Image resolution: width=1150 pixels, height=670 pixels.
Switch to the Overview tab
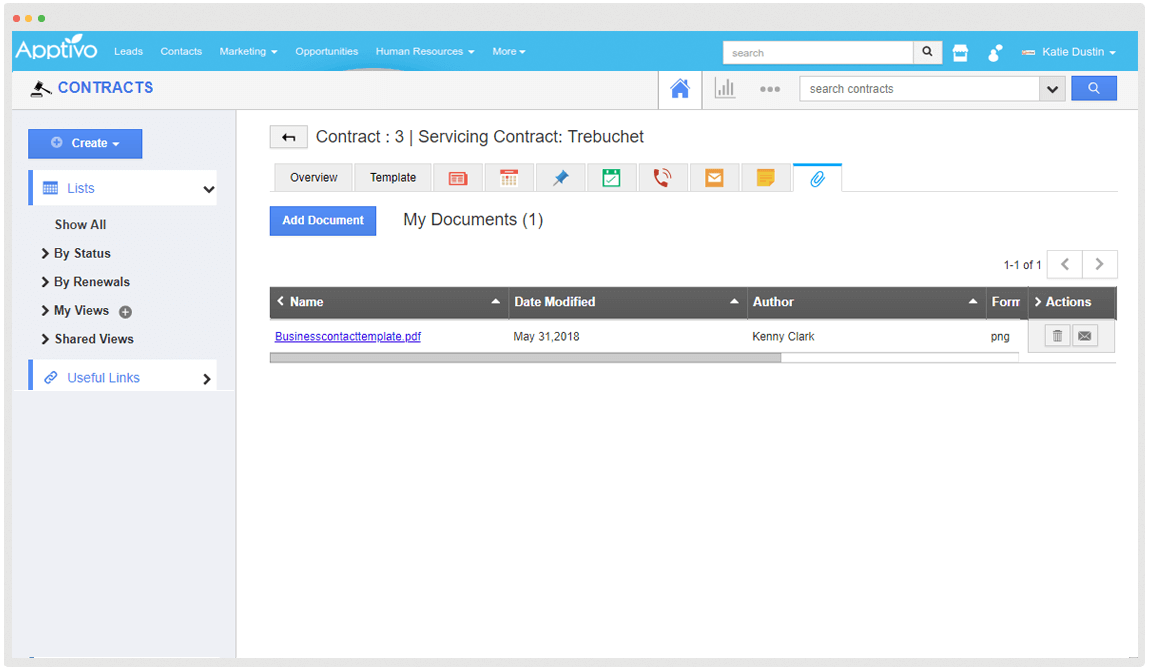(x=314, y=178)
